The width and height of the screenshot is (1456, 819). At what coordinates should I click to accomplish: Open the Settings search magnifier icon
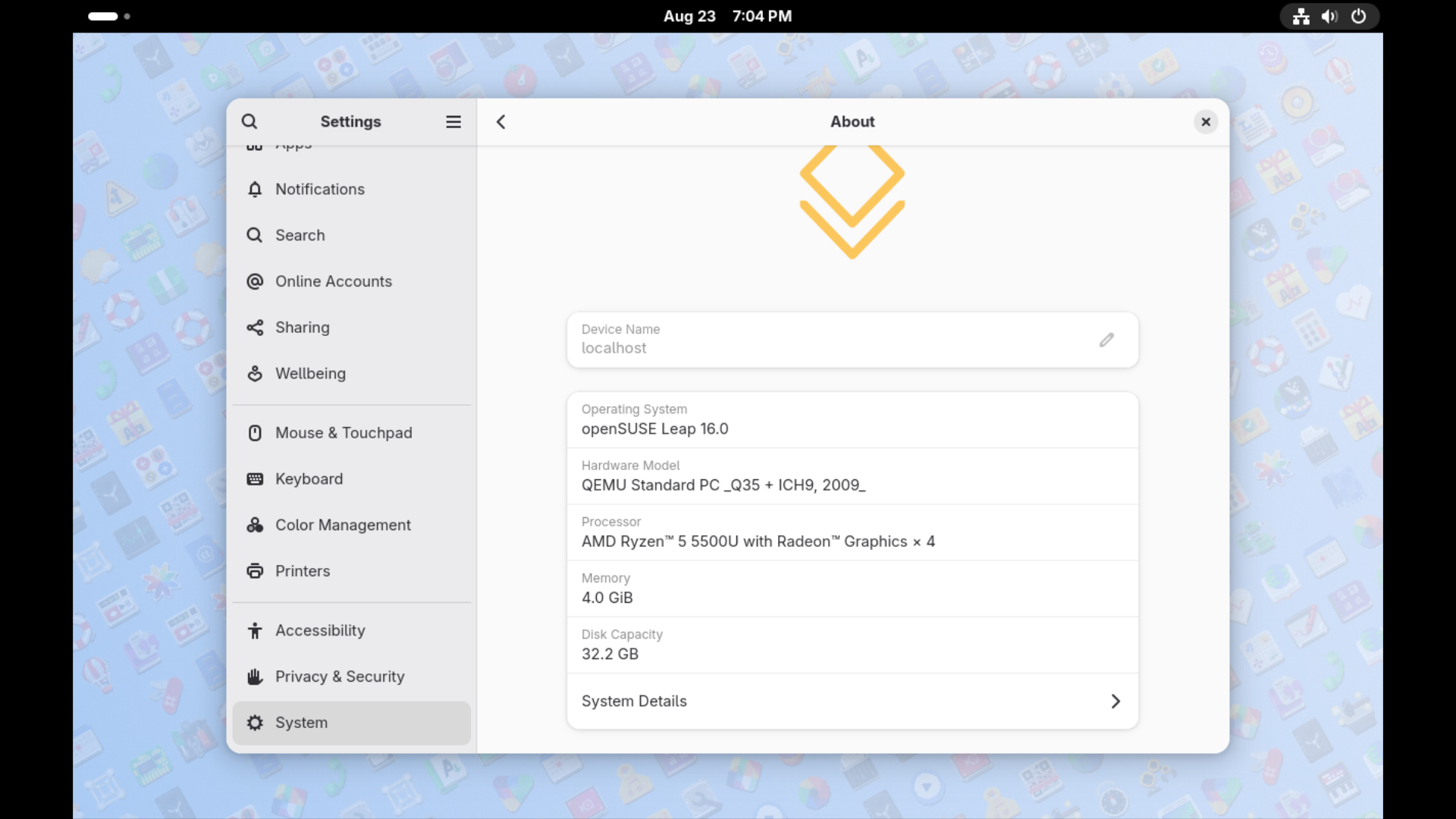click(x=249, y=121)
